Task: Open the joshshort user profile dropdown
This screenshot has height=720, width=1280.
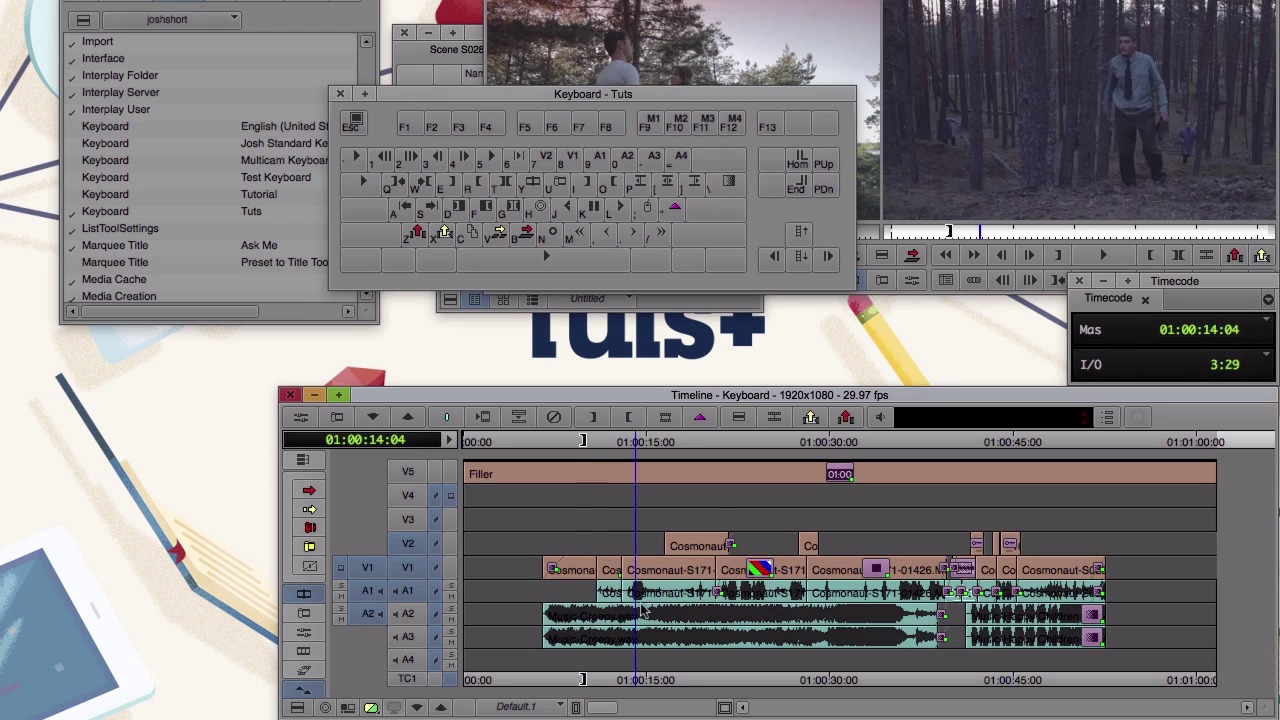Action: click(x=170, y=19)
